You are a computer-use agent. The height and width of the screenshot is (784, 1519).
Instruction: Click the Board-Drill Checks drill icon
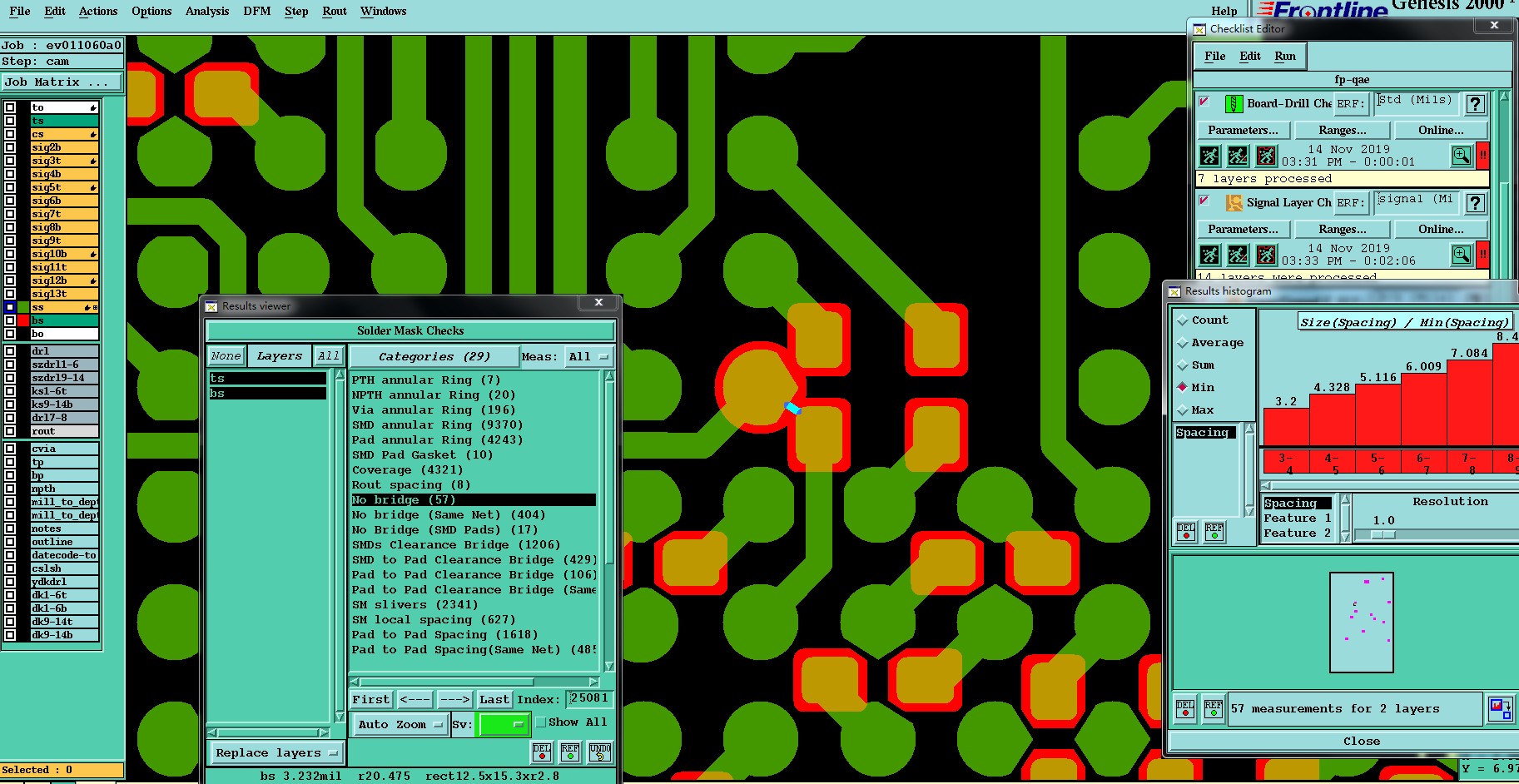(1234, 104)
